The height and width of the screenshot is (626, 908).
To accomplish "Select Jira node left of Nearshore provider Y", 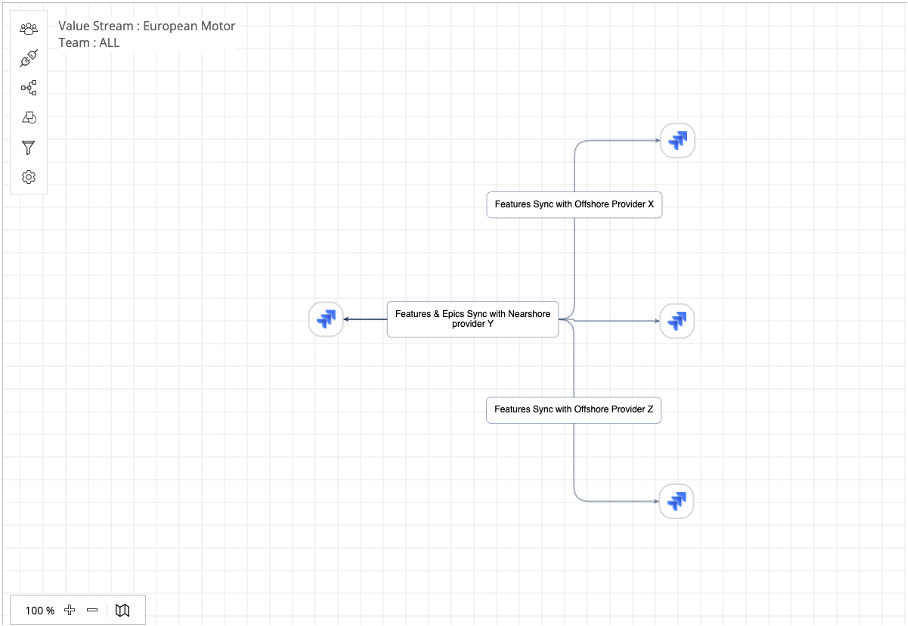I will [x=326, y=319].
